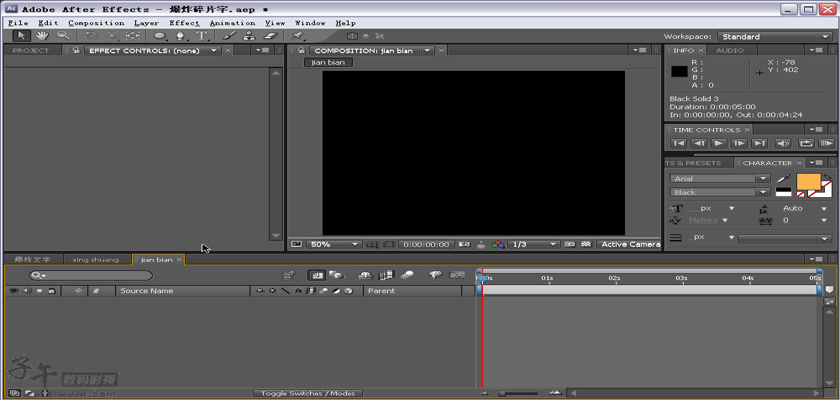Click the jian bian breadcrumb button
The image size is (840, 400).
coord(328,63)
